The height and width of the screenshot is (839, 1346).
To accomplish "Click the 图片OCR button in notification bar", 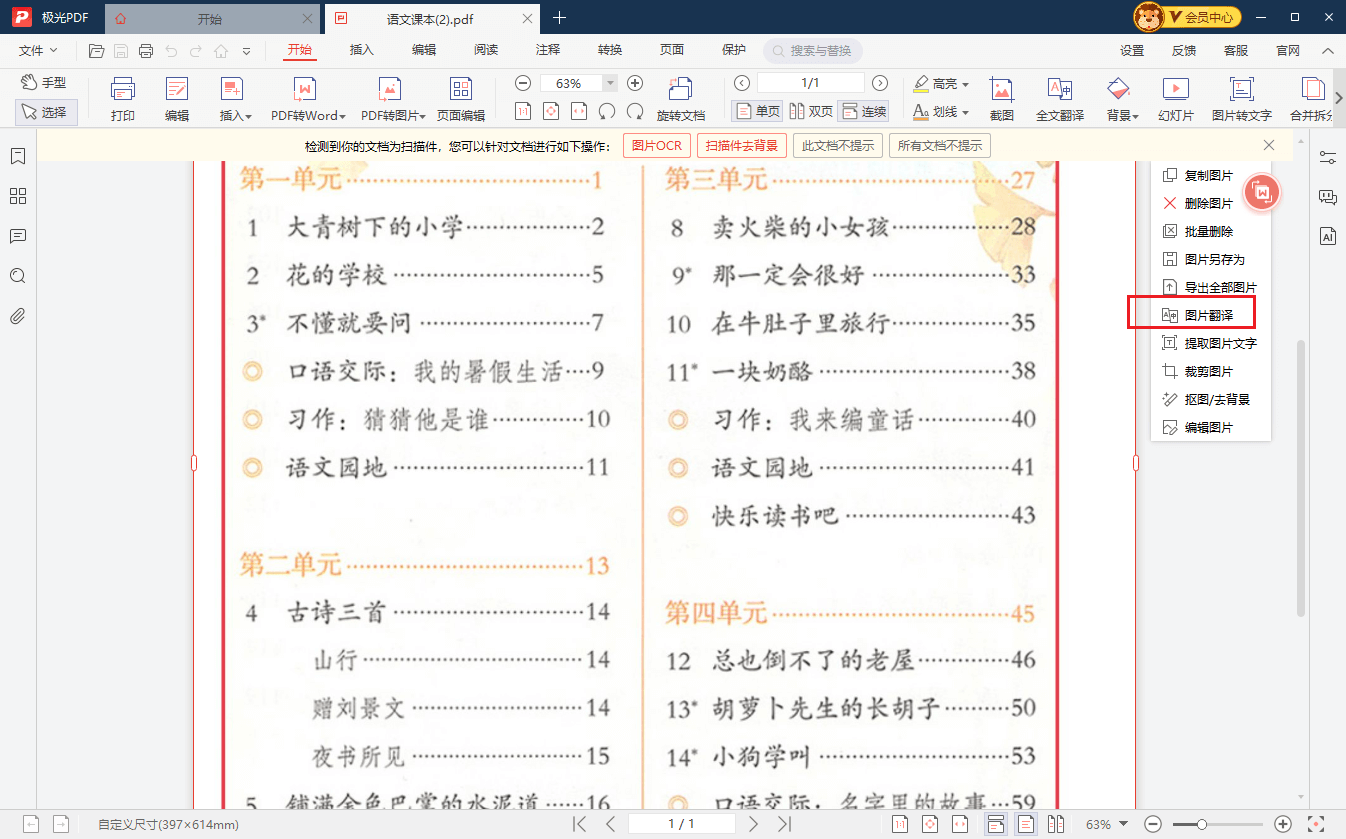I will click(x=657, y=145).
